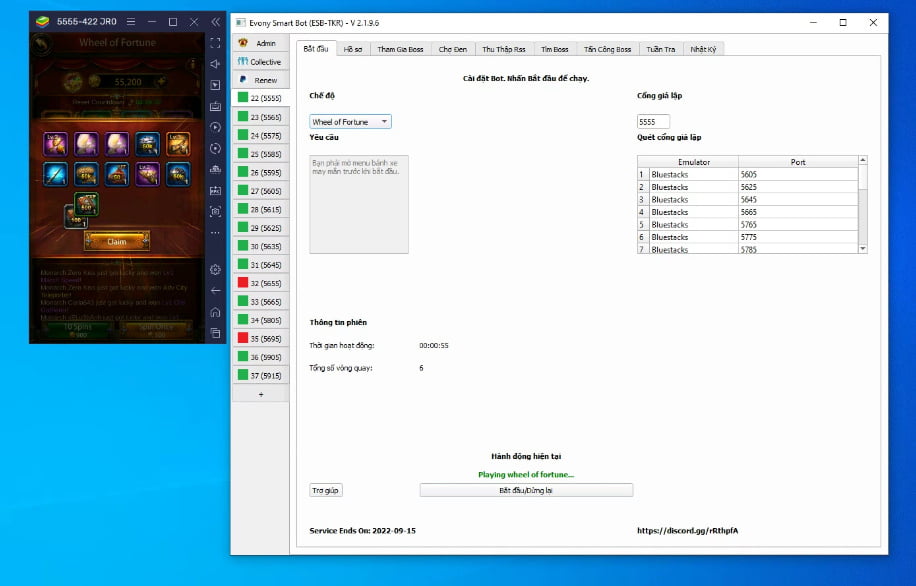
Task: Open BlueStacks settings gear icon
Action: 215,270
